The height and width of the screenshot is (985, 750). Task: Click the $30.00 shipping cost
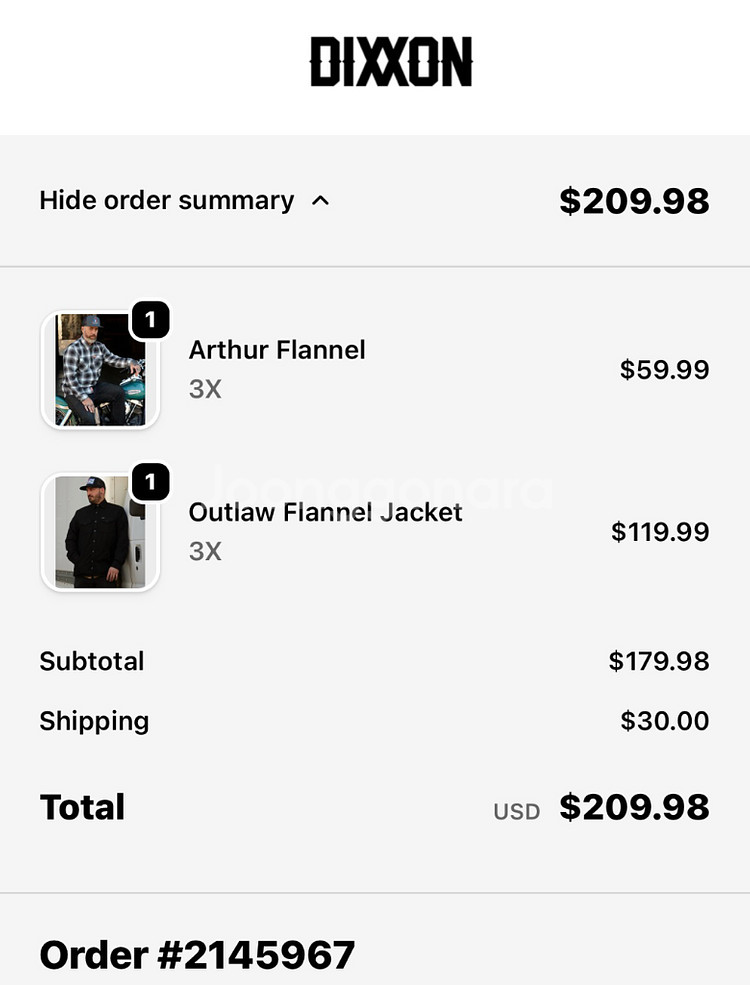(x=664, y=721)
